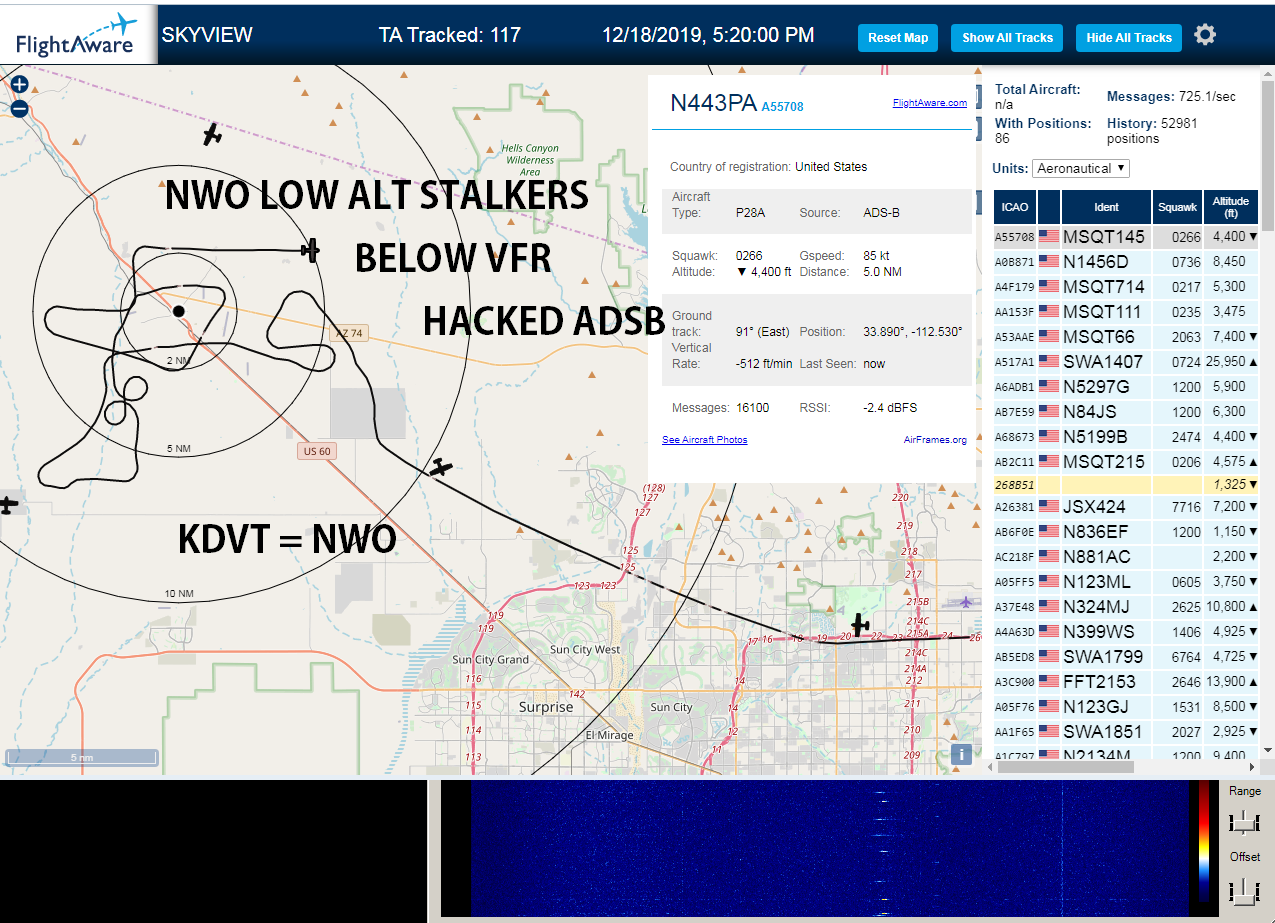The width and height of the screenshot is (1275, 923).
Task: Select the N5297G aircraft row
Action: (1126, 387)
